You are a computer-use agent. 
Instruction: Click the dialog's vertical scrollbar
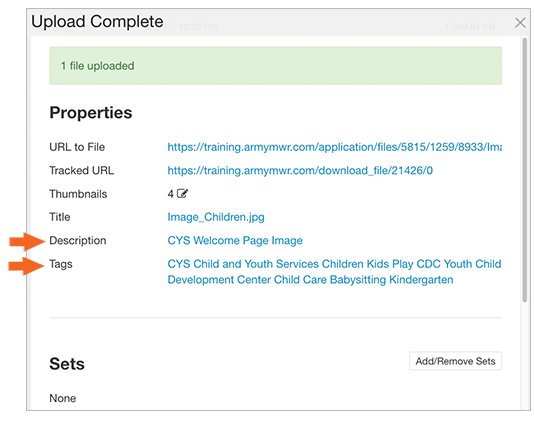[525, 170]
